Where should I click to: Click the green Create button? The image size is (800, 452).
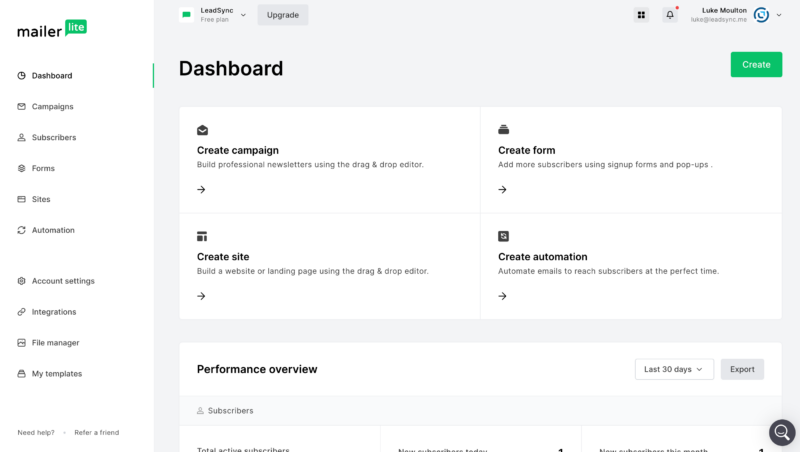point(756,65)
